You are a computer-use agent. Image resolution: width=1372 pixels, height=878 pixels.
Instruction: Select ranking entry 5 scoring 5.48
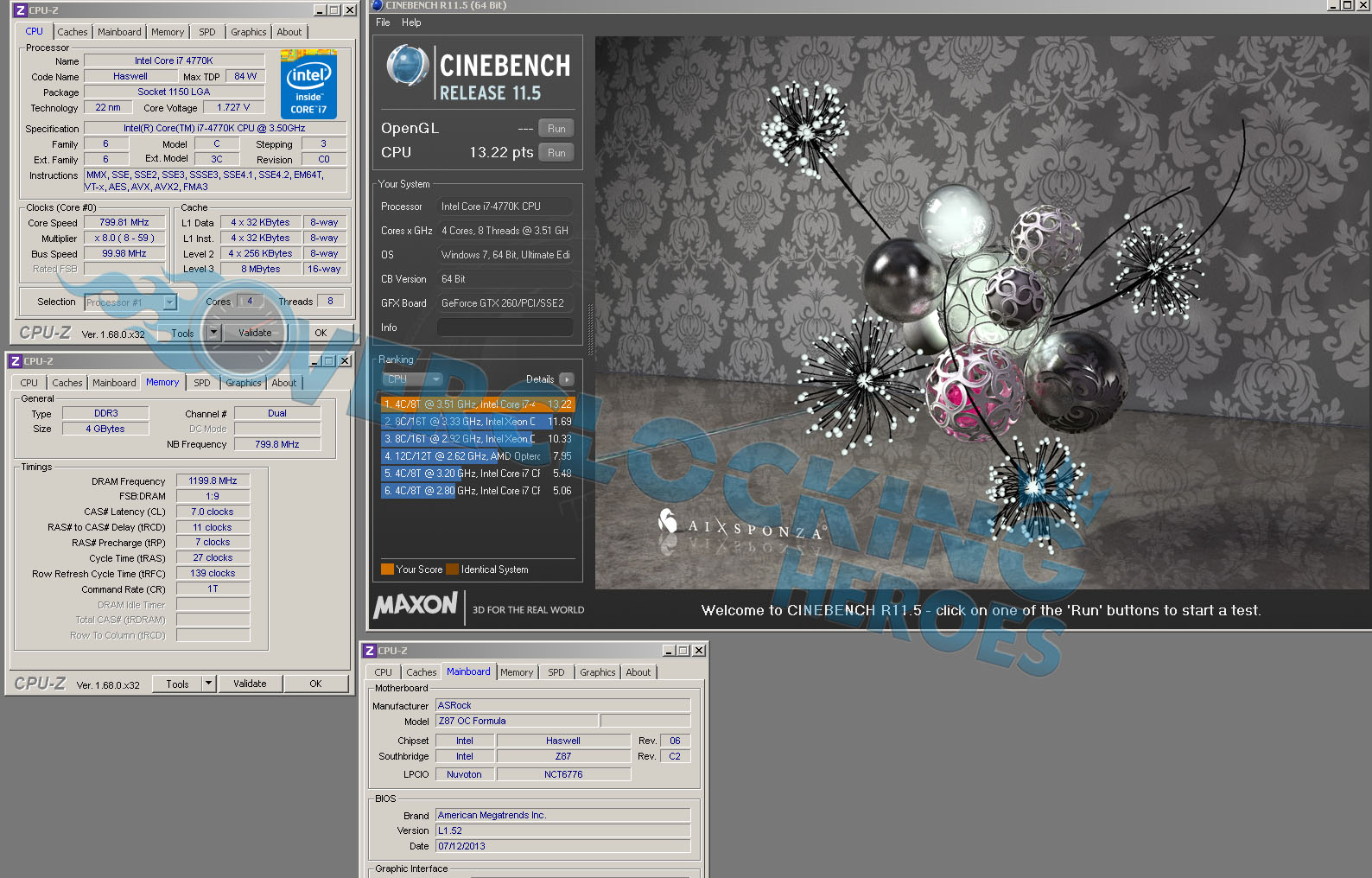pos(478,474)
